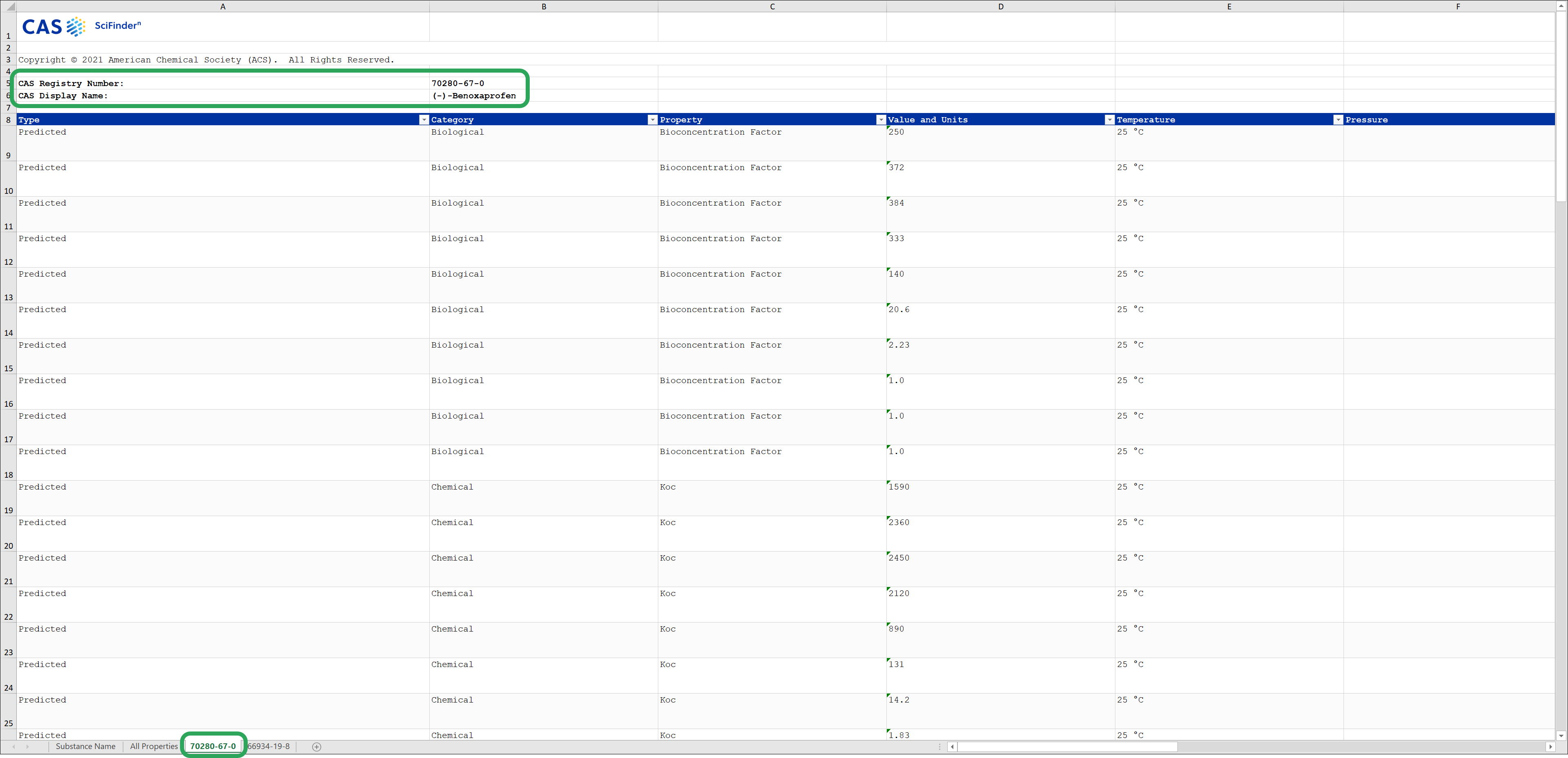Select column F header
The width and height of the screenshot is (1568, 758).
click(x=1449, y=7)
